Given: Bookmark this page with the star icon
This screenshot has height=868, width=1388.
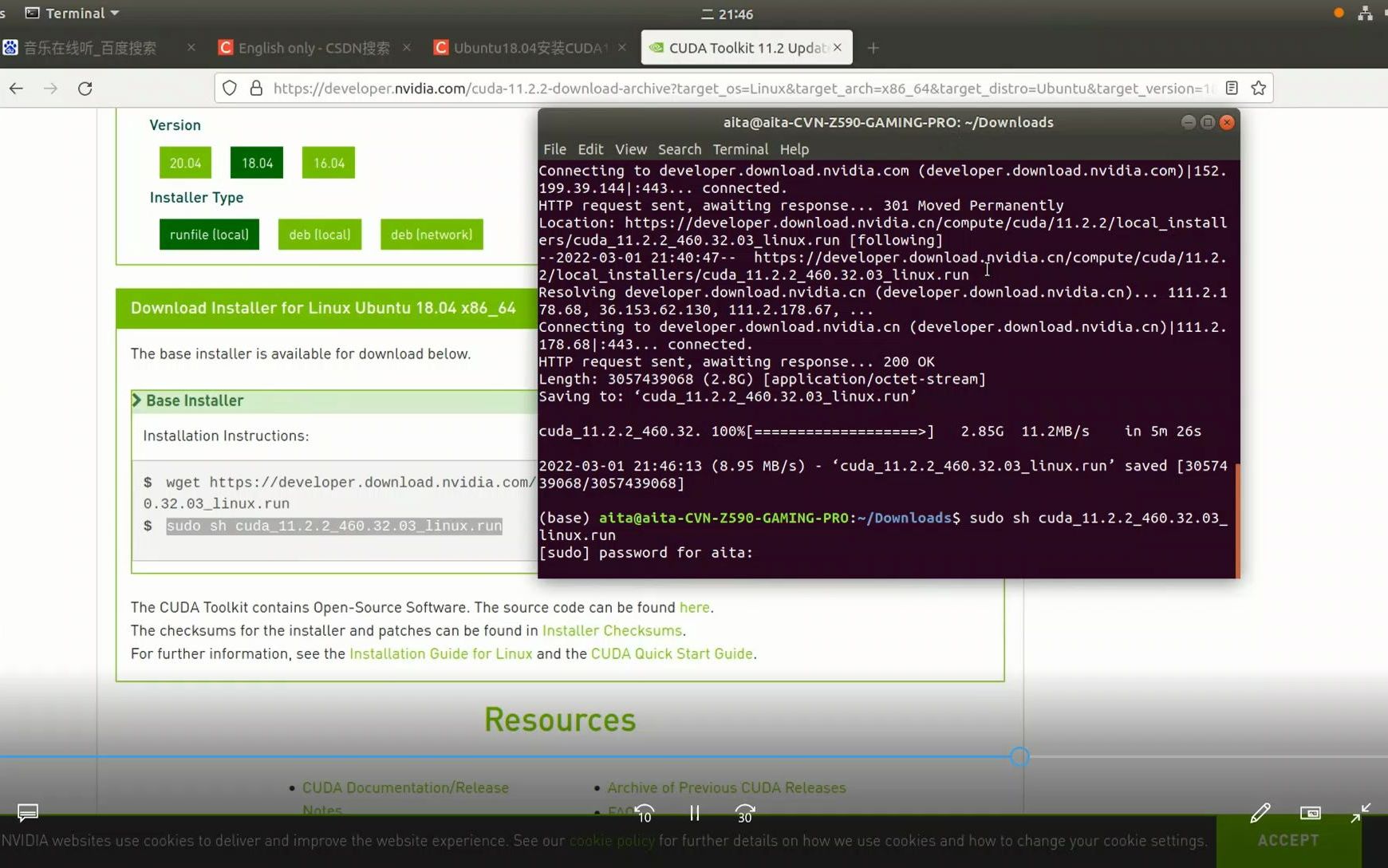Looking at the screenshot, I should point(1259,89).
